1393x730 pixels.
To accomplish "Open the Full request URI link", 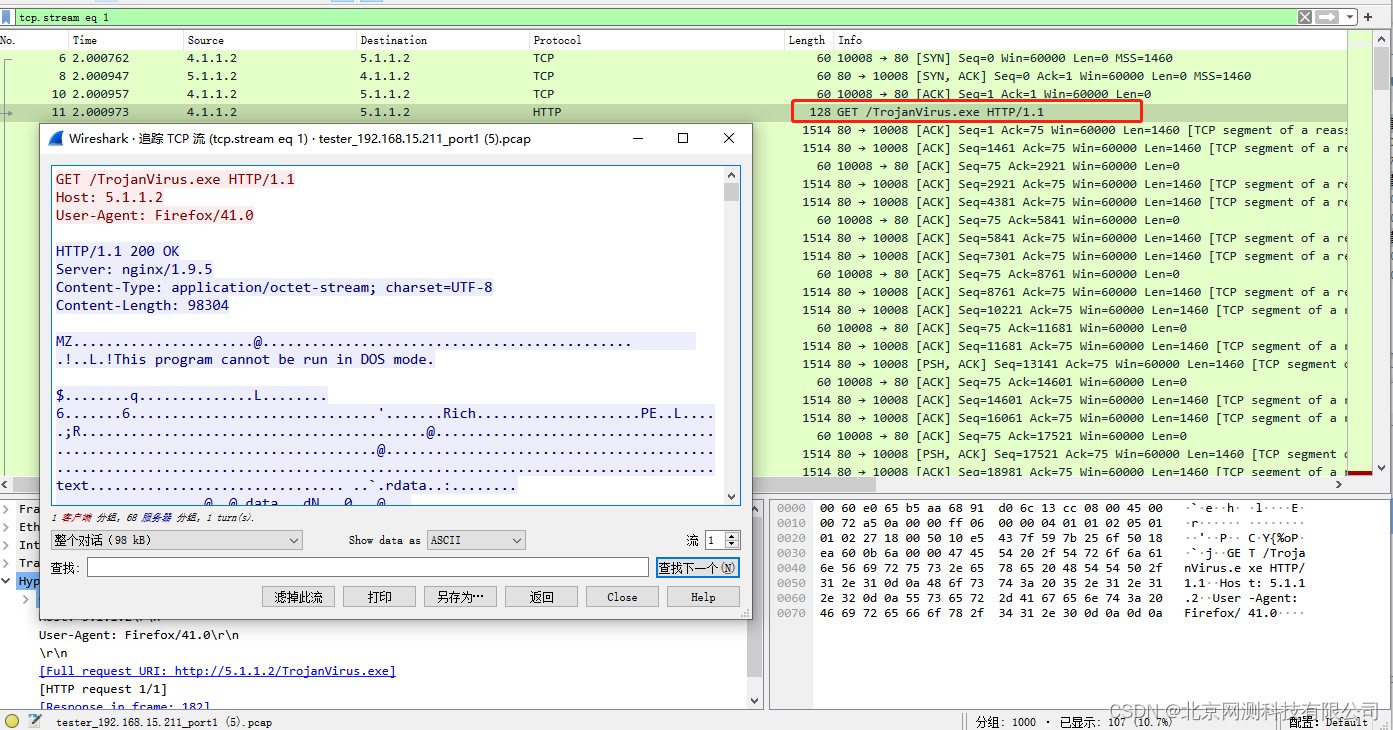I will [x=217, y=671].
